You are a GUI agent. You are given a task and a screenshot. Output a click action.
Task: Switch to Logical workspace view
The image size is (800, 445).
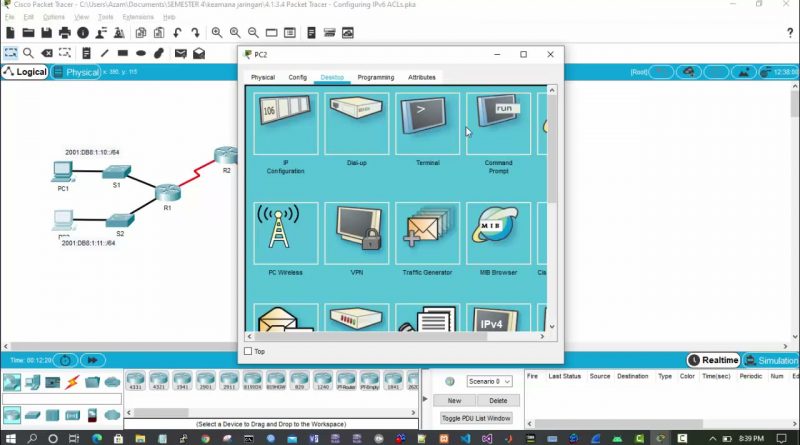pyautogui.click(x=25, y=72)
